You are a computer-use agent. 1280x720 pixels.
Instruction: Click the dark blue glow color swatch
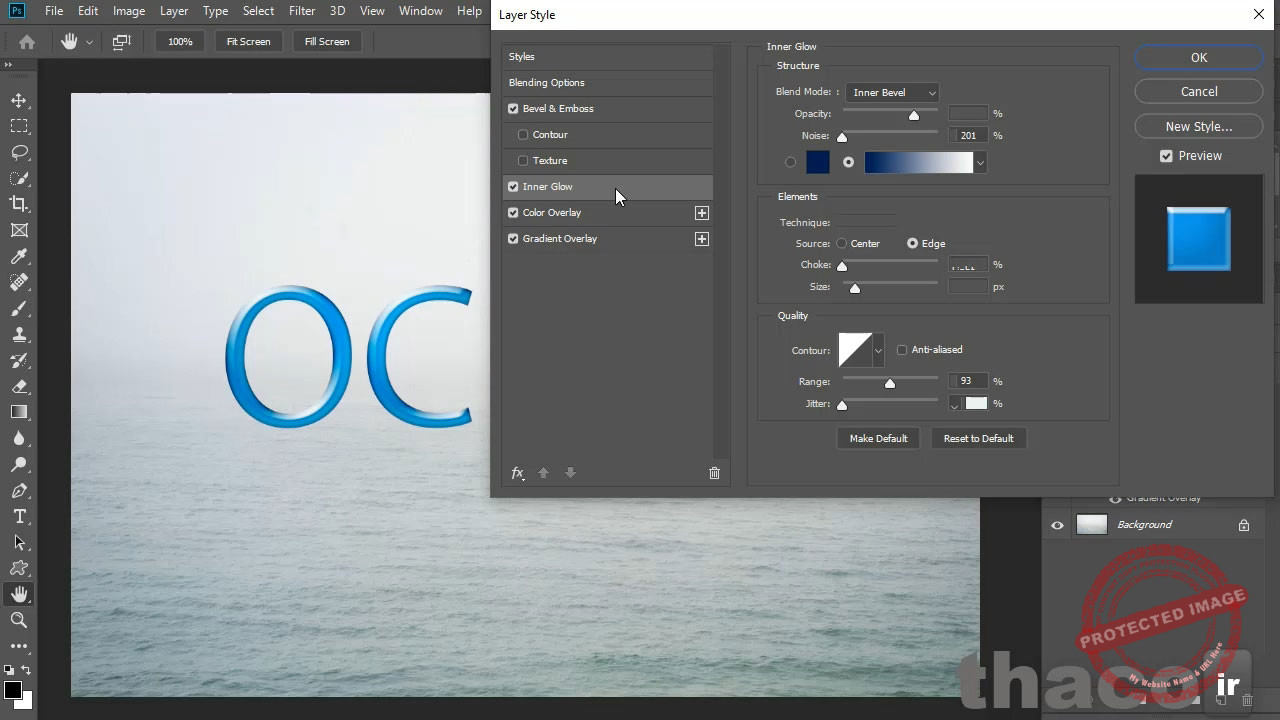click(818, 163)
